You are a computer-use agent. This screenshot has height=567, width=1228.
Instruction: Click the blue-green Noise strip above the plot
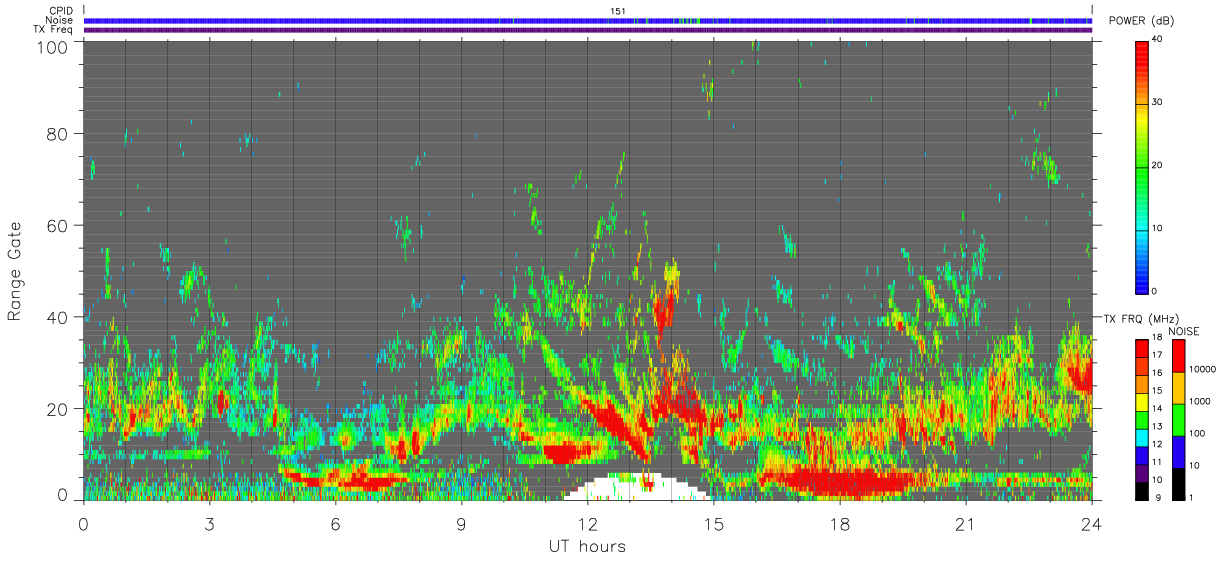click(x=588, y=20)
